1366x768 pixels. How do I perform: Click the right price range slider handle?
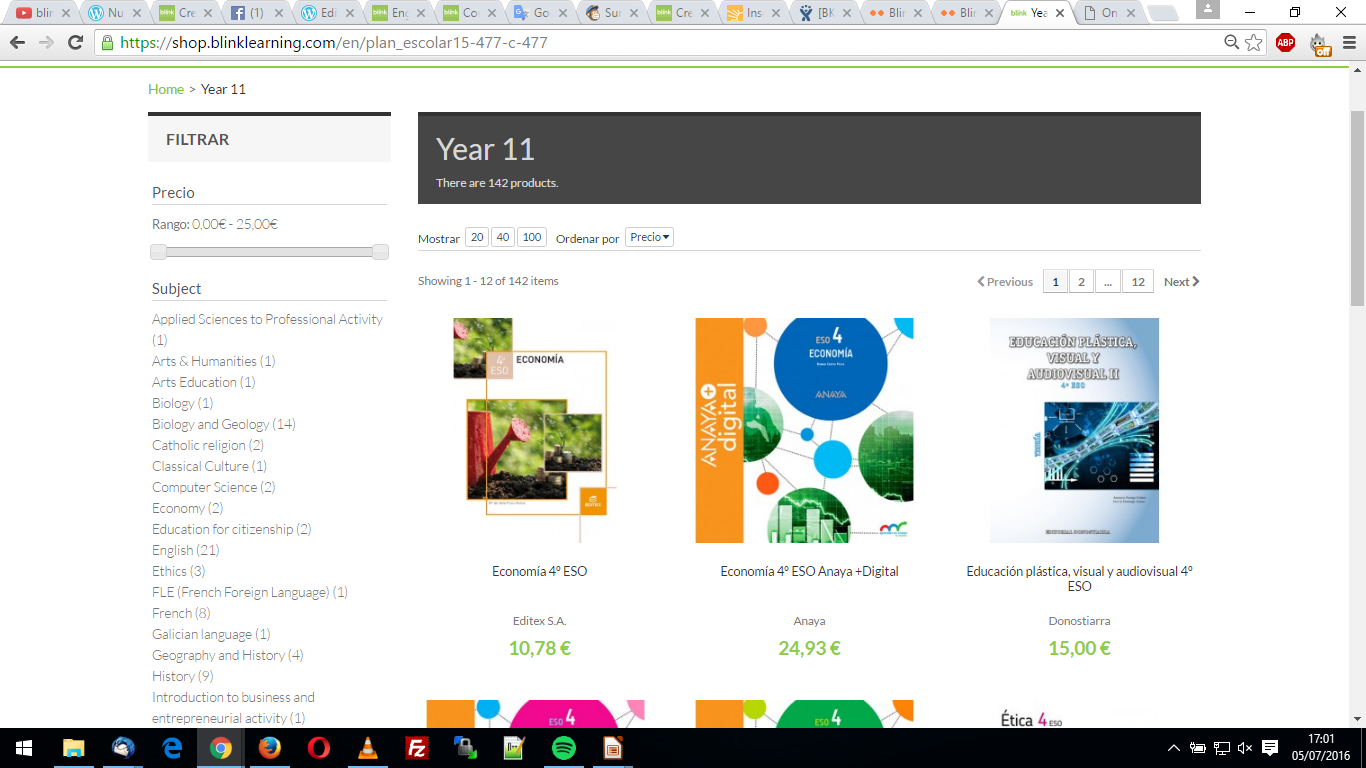pos(380,252)
